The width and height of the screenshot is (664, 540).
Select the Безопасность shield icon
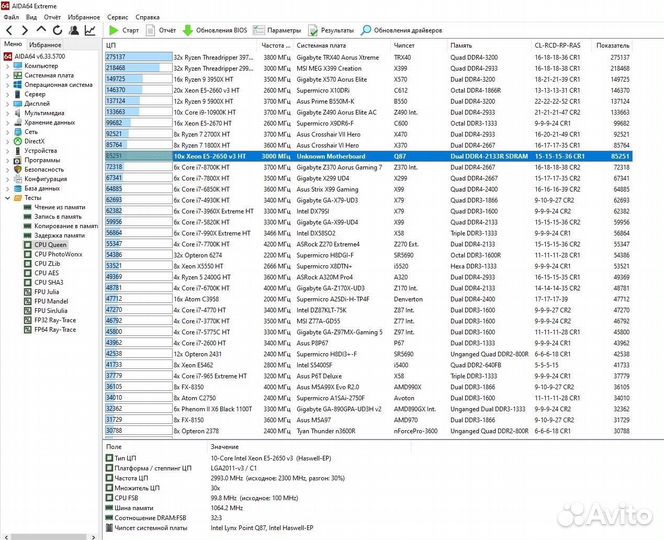point(18,169)
